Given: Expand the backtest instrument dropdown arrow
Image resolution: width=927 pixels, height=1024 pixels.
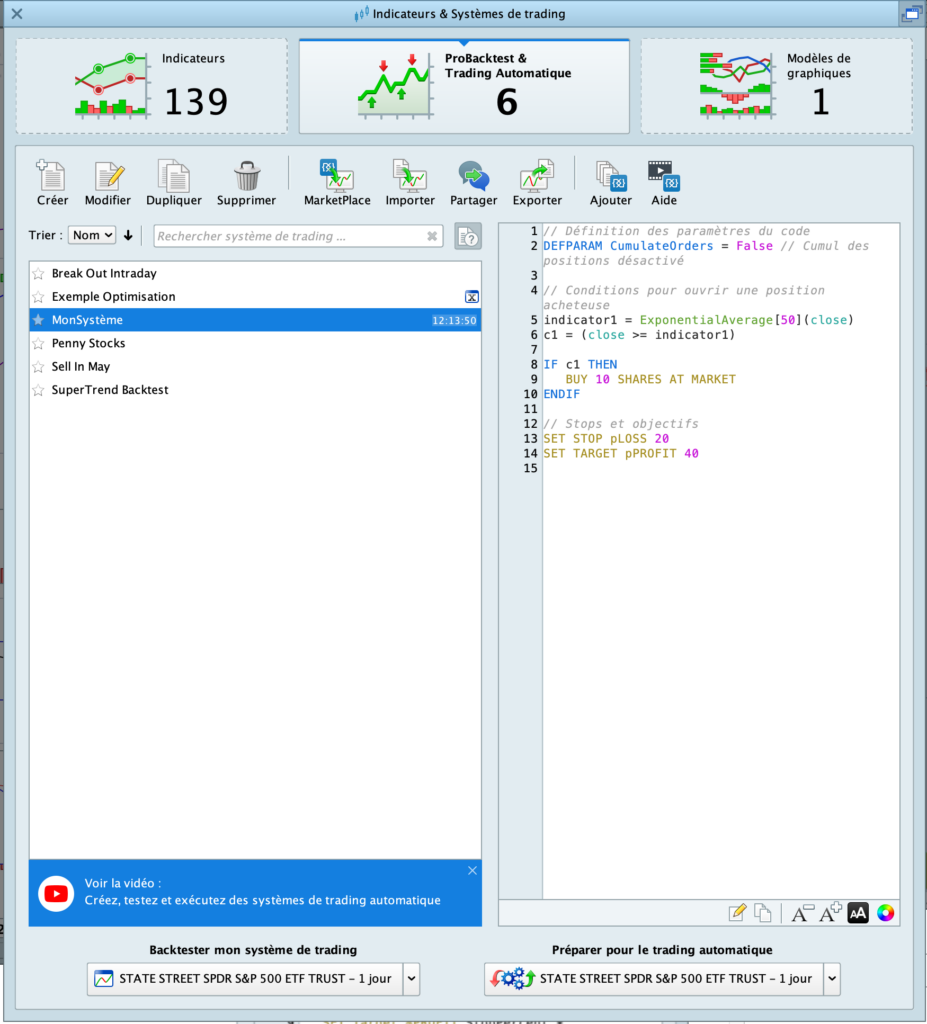Looking at the screenshot, I should click(411, 979).
